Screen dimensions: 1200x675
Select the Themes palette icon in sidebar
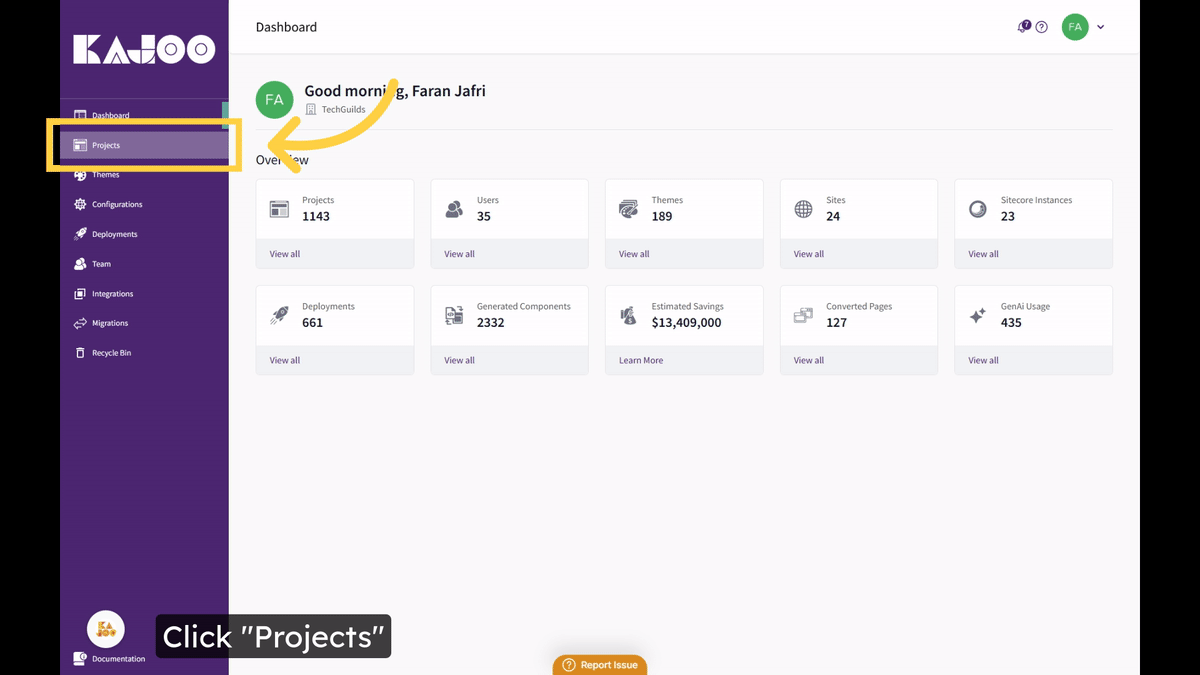point(80,175)
